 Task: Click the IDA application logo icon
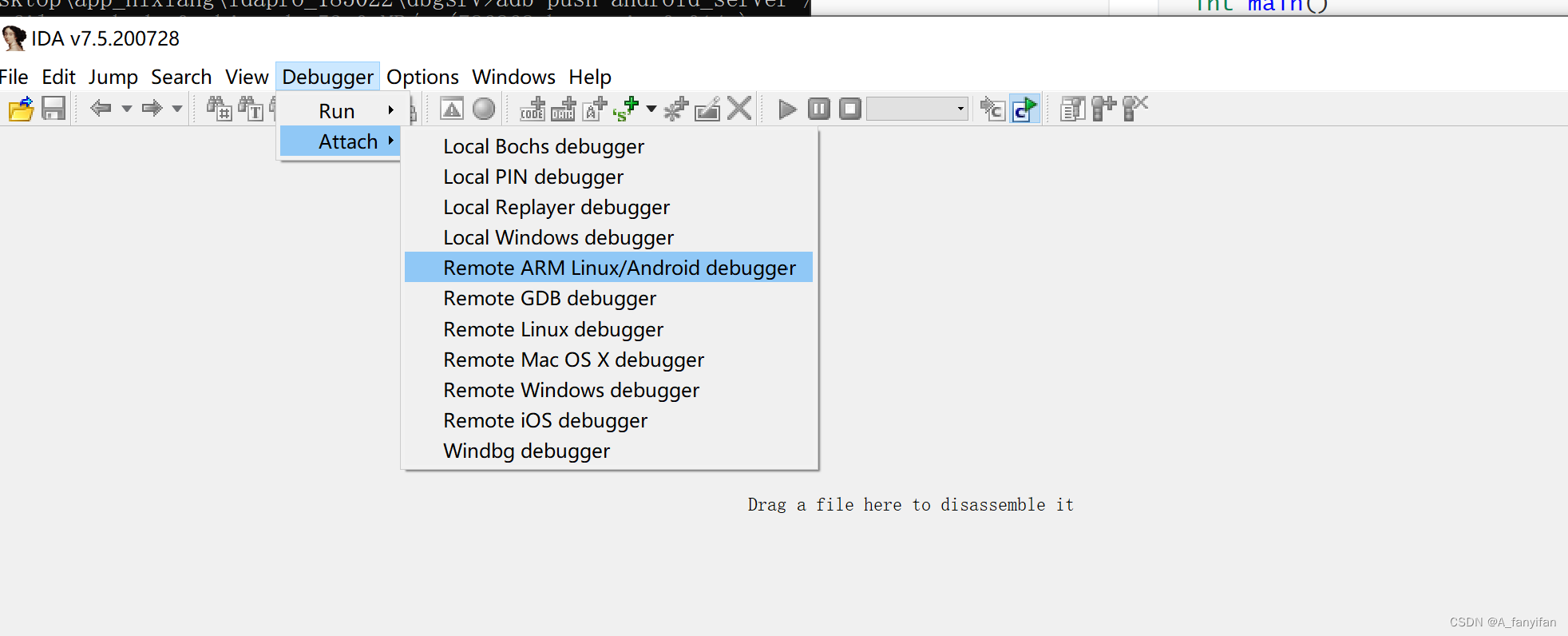(14, 38)
